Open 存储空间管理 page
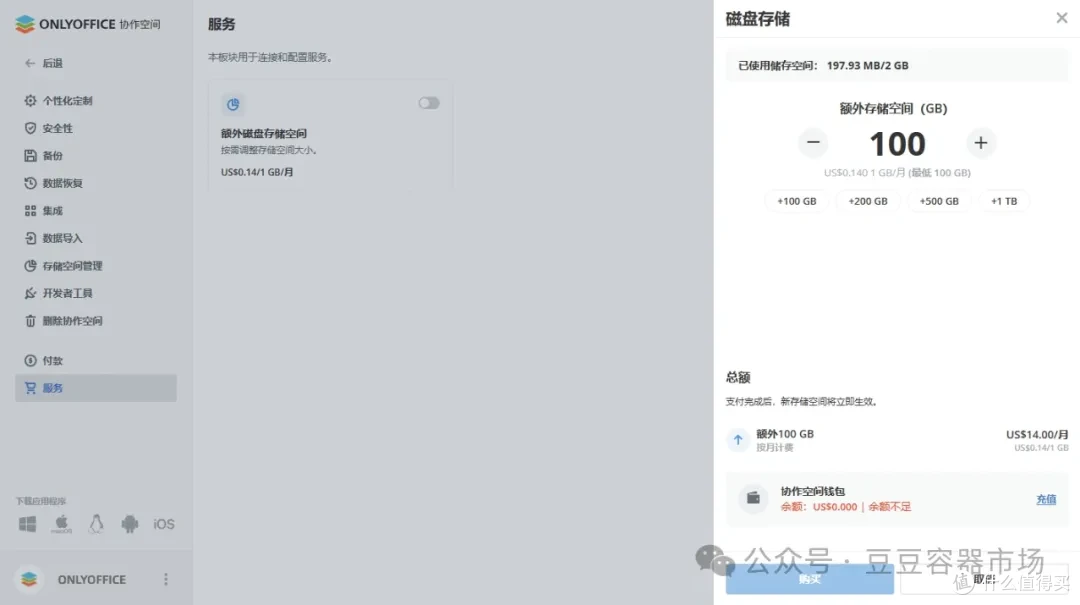1080x605 pixels. [x=72, y=266]
